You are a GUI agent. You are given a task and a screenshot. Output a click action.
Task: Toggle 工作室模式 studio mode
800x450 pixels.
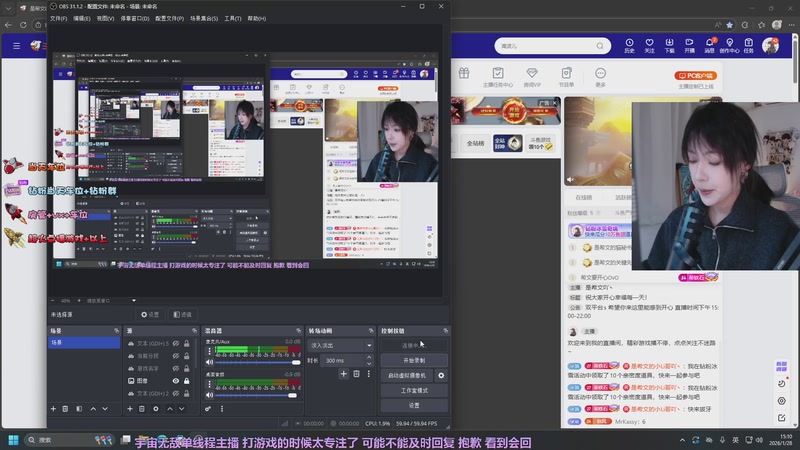414,390
